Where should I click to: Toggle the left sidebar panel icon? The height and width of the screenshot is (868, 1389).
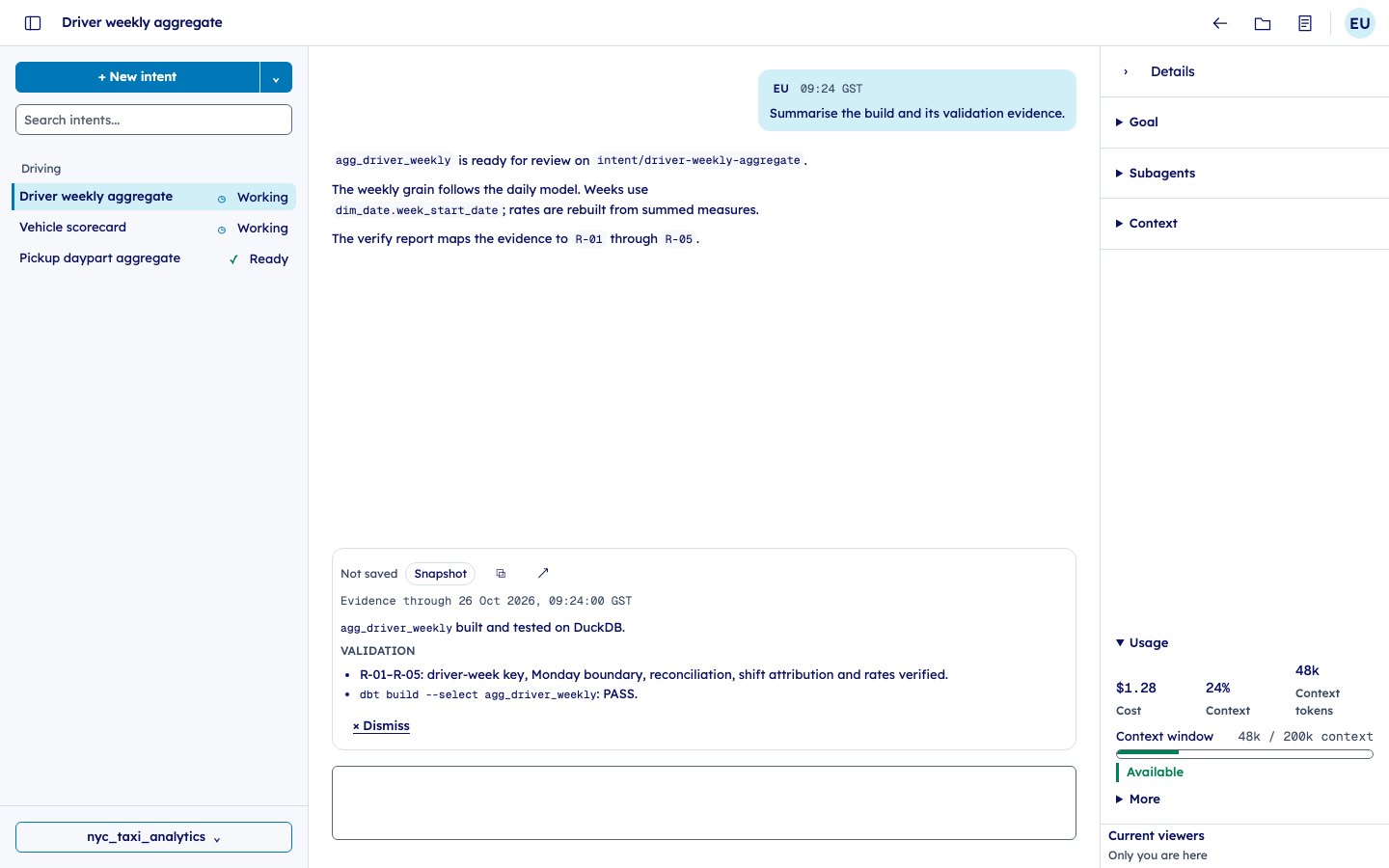tap(33, 23)
